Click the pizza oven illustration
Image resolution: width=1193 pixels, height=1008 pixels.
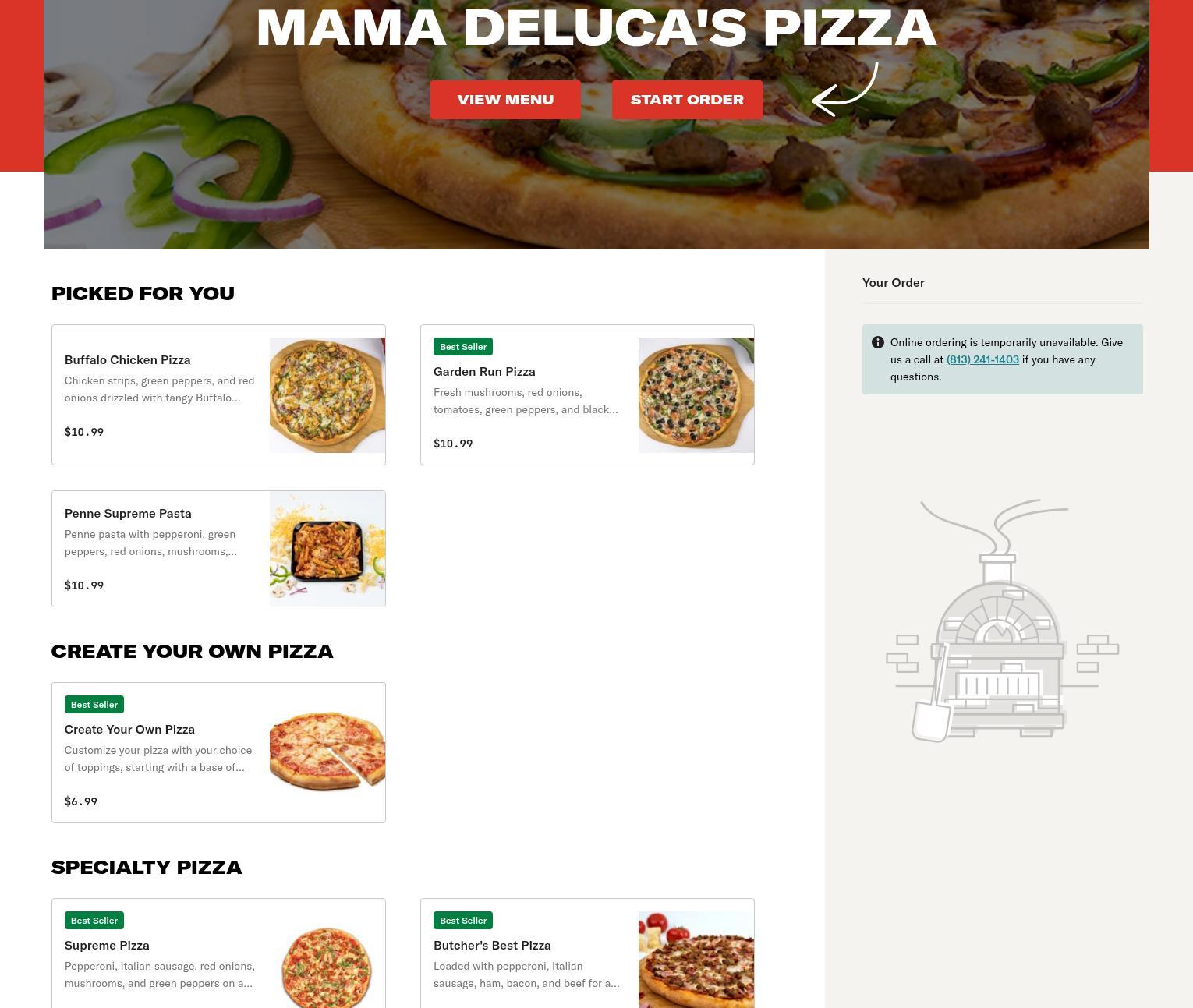click(1002, 621)
